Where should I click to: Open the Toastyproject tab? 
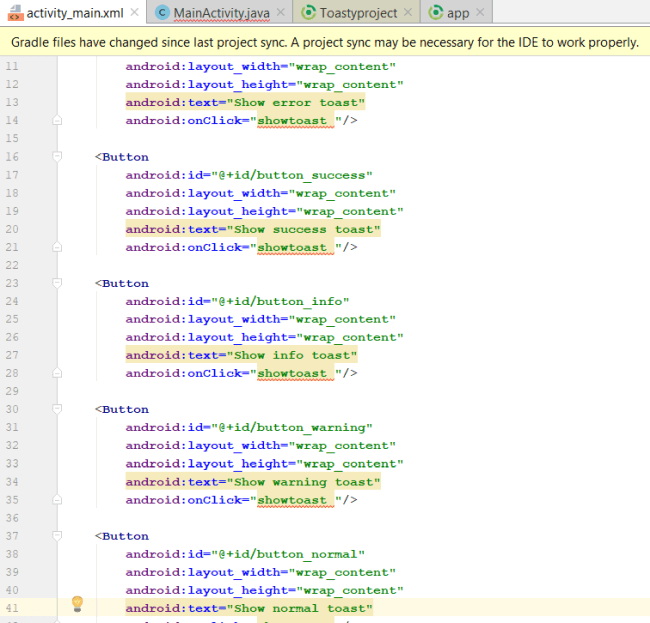tap(358, 13)
